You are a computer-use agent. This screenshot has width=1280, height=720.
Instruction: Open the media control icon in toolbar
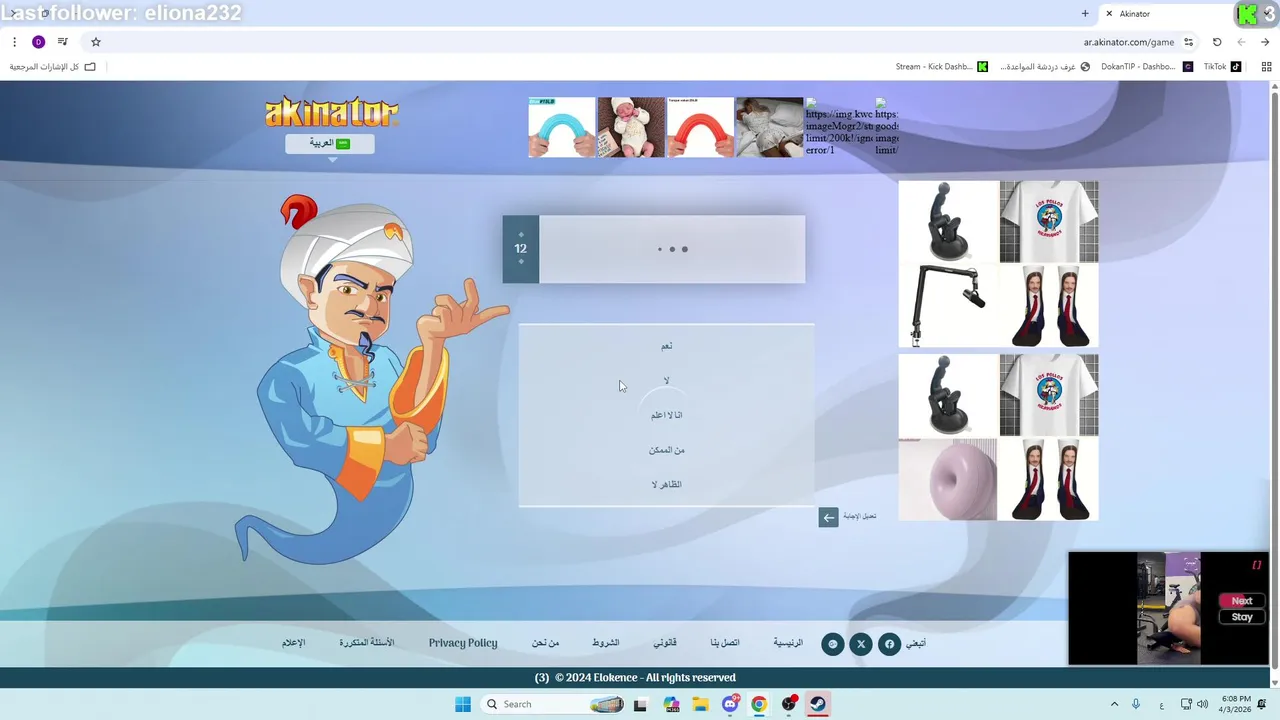63,42
